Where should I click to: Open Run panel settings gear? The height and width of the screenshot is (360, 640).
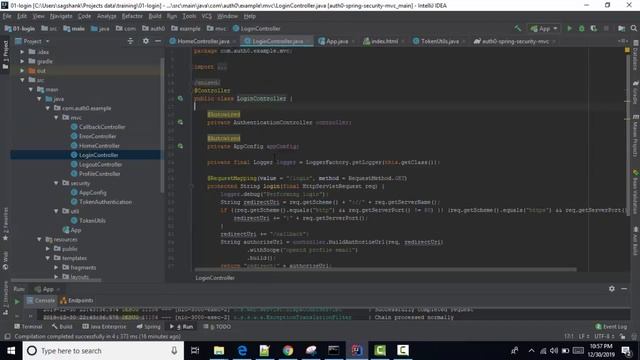pyautogui.click(x=611, y=289)
